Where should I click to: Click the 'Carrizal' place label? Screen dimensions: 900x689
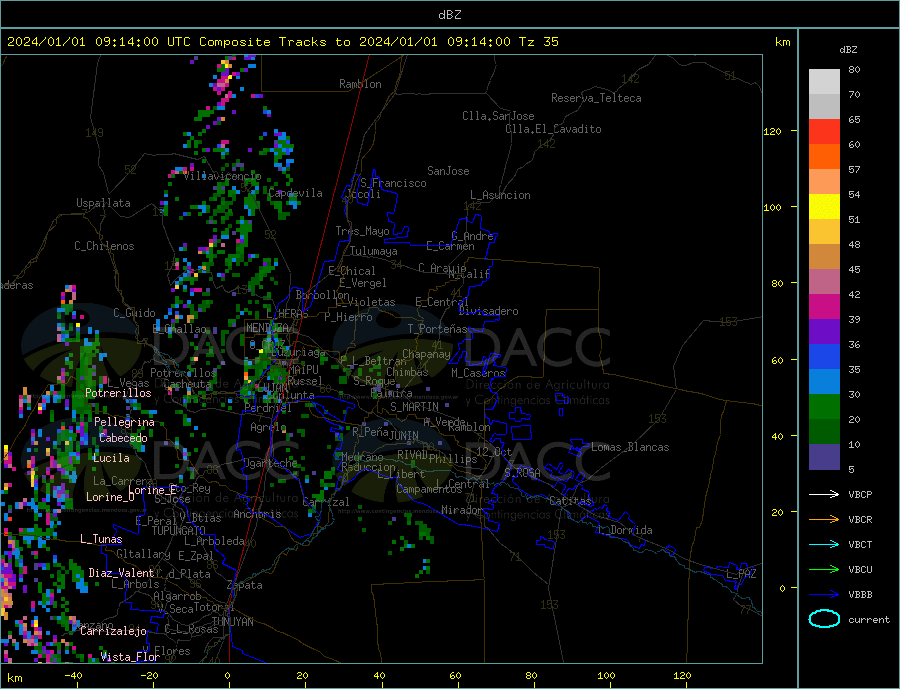[x=326, y=502]
